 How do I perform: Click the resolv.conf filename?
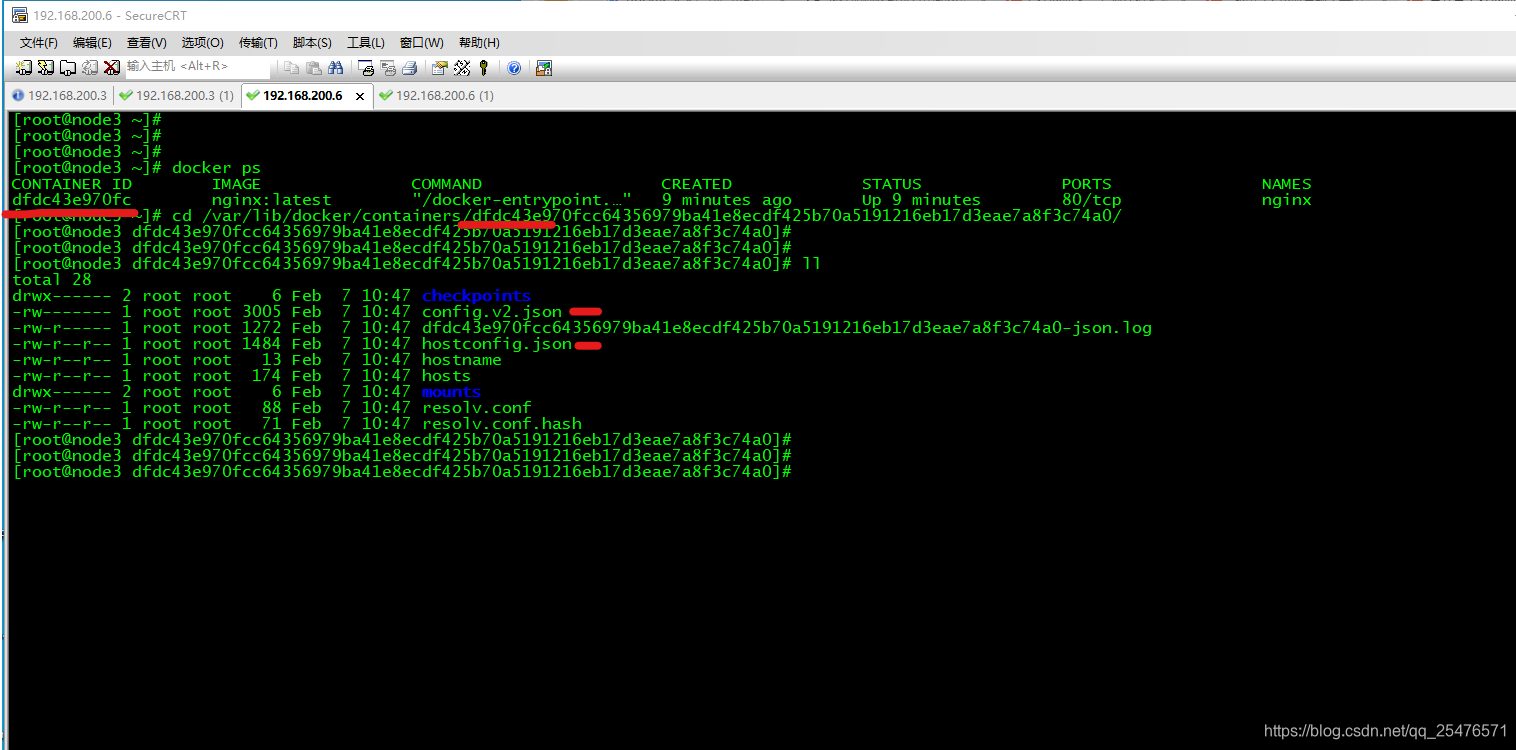point(476,408)
